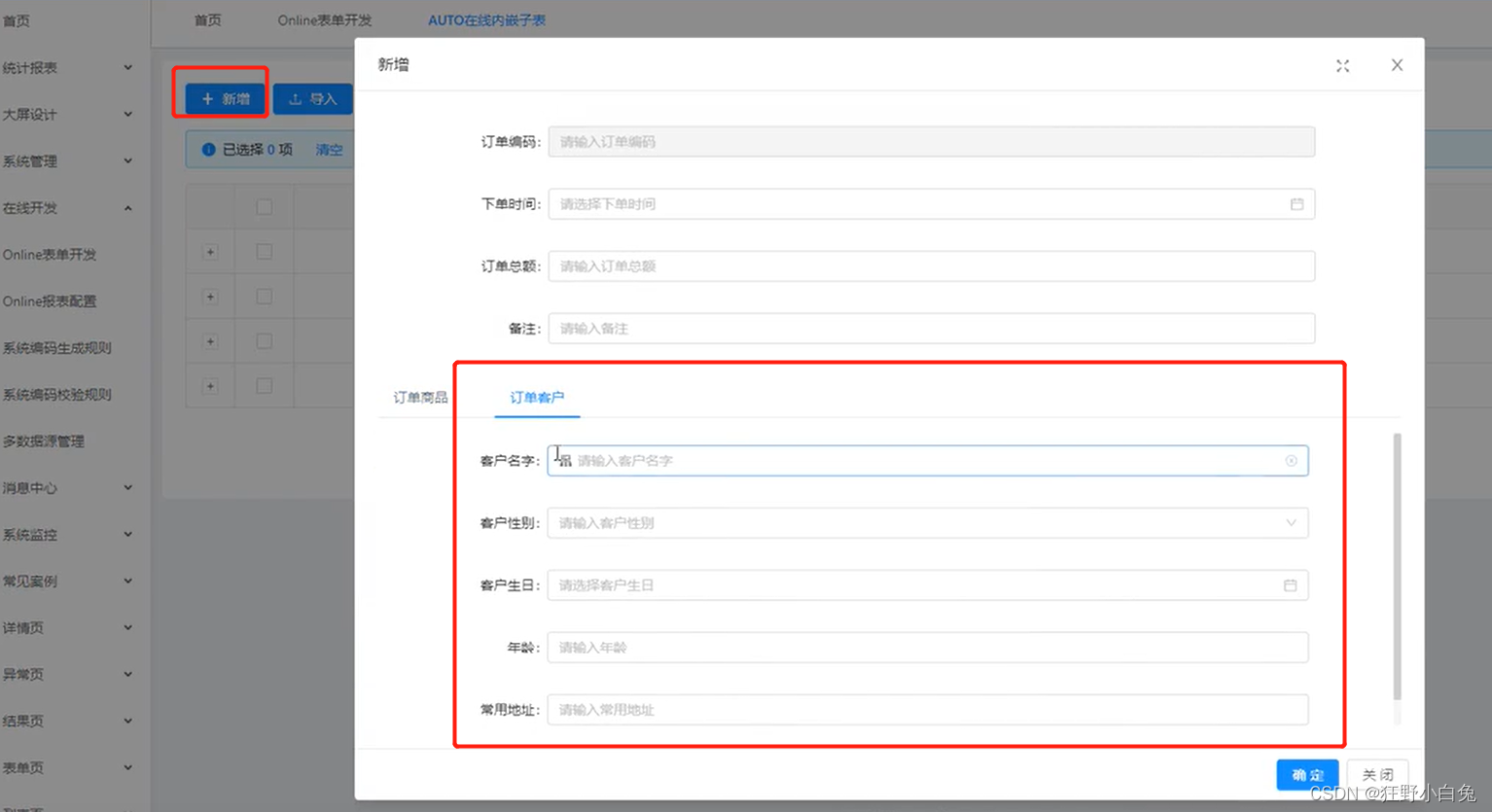Click the 常用地址 input field
The image size is (1492, 812).
pyautogui.click(x=928, y=710)
